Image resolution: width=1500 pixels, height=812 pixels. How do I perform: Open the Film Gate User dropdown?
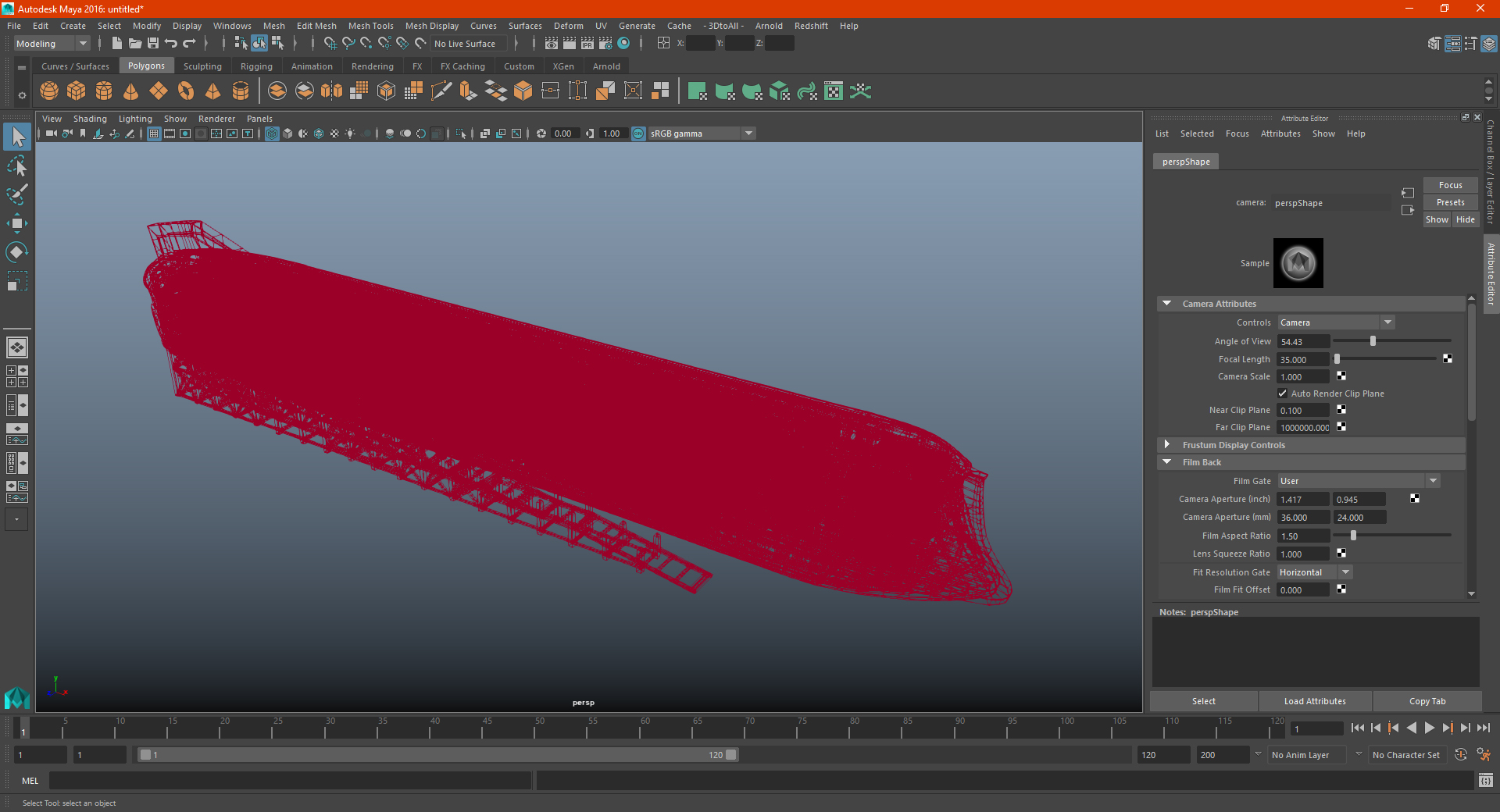1359,481
